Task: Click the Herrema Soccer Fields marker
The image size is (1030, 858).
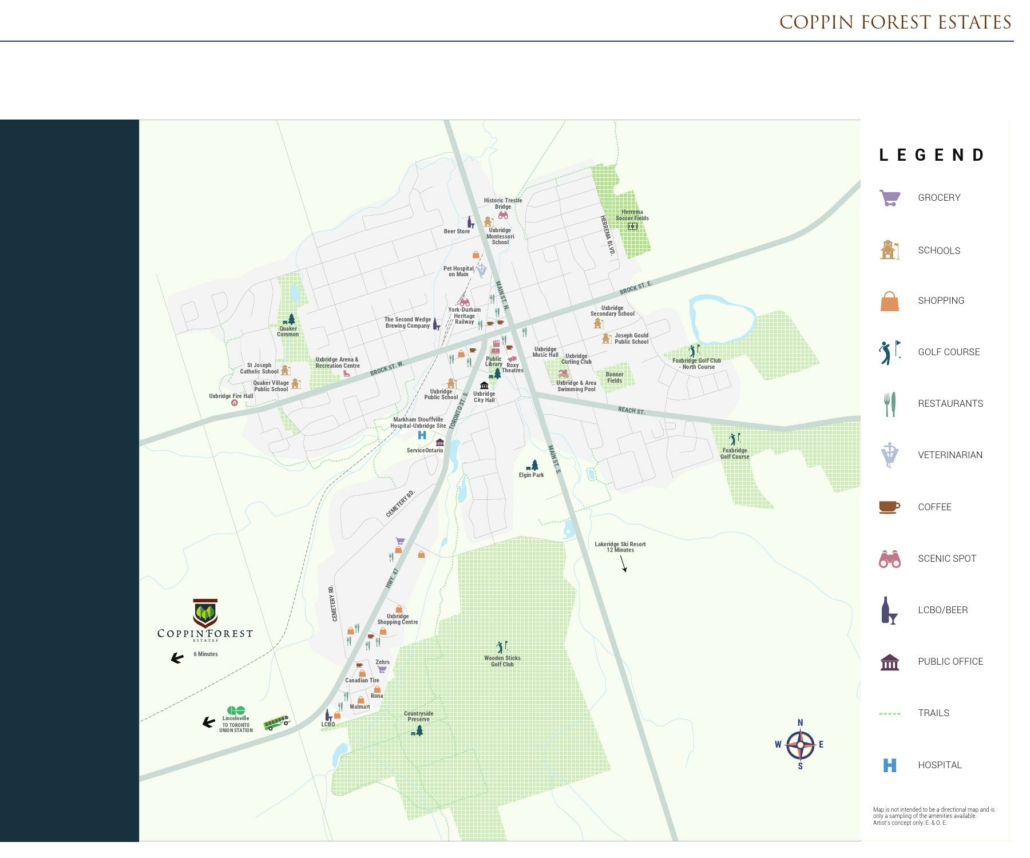Action: [632, 227]
